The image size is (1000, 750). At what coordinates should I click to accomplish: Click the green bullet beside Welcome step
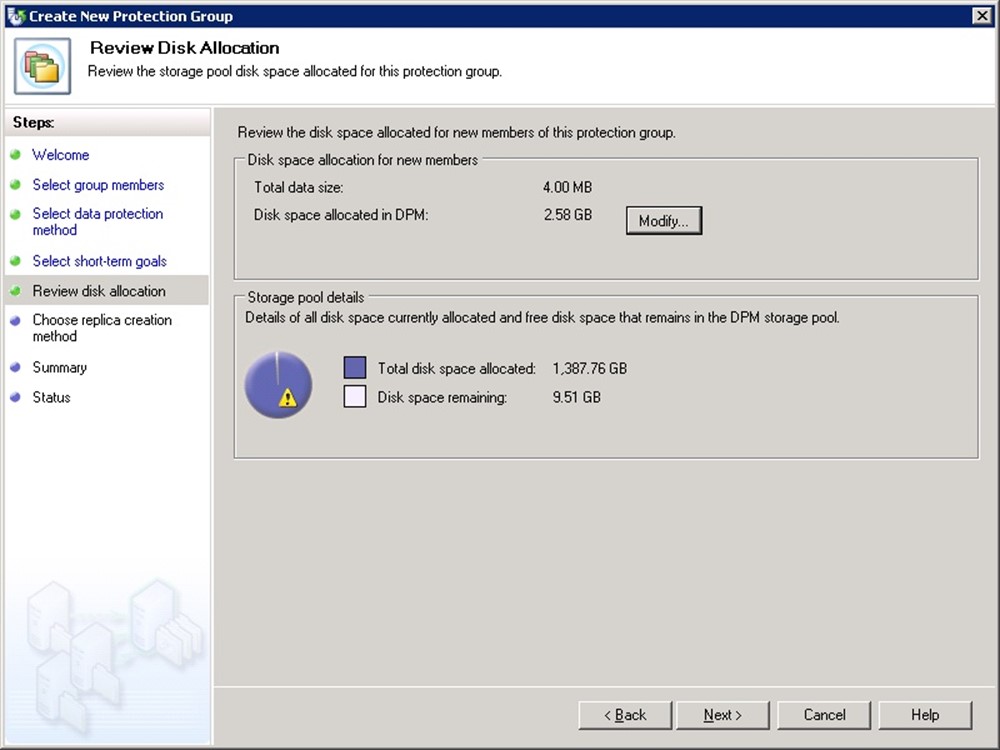16,155
